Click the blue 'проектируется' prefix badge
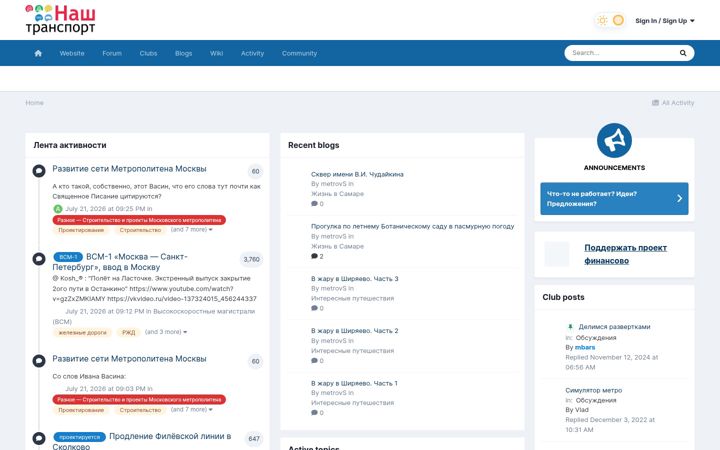This screenshot has width=720, height=450. tap(79, 437)
